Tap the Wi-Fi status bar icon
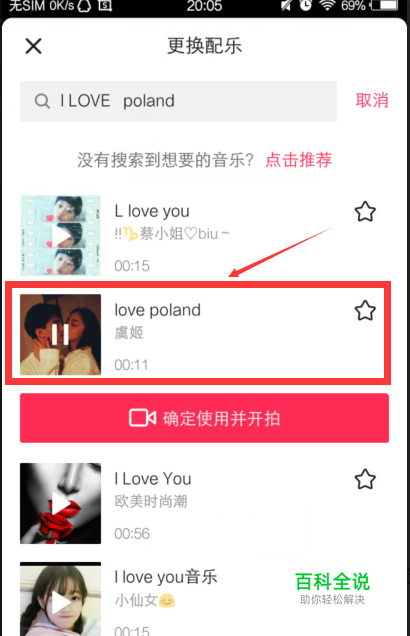Viewport: 410px width, 636px height. point(327,5)
